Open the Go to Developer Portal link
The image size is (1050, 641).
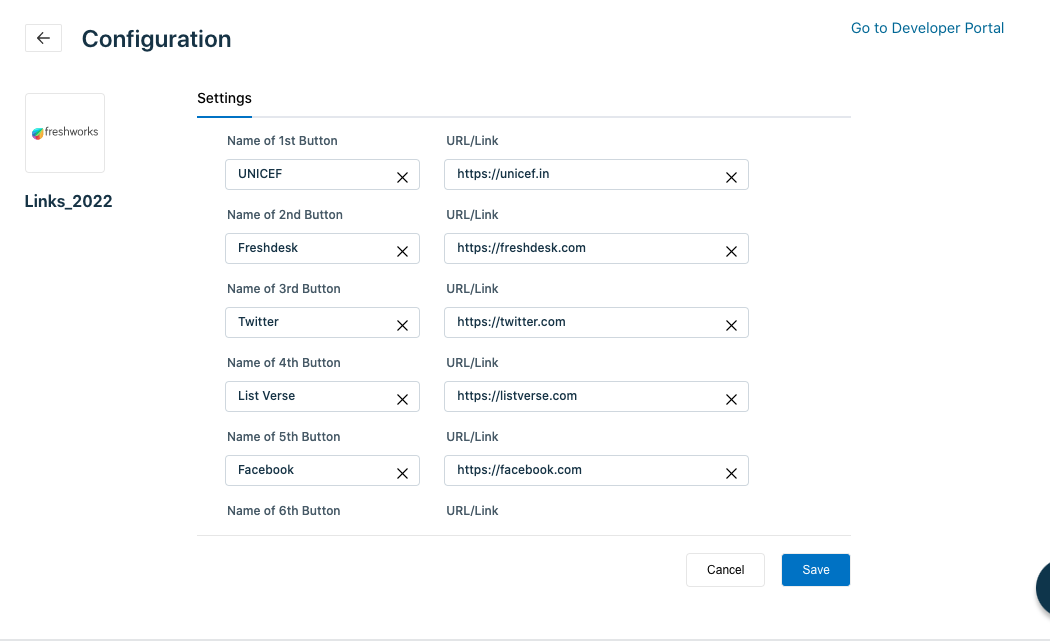(927, 28)
